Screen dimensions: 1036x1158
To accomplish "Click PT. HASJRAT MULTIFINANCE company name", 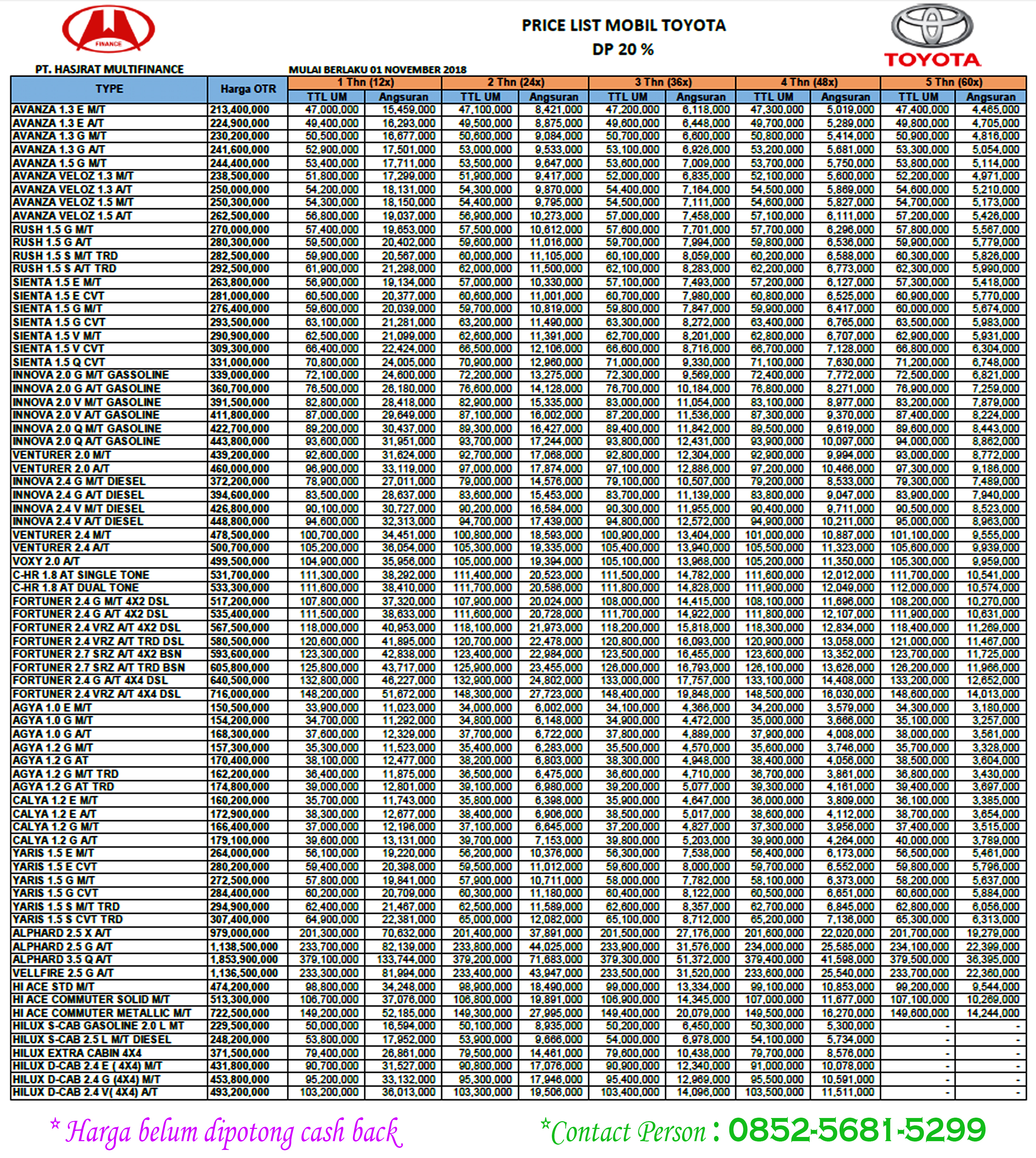I will [109, 69].
